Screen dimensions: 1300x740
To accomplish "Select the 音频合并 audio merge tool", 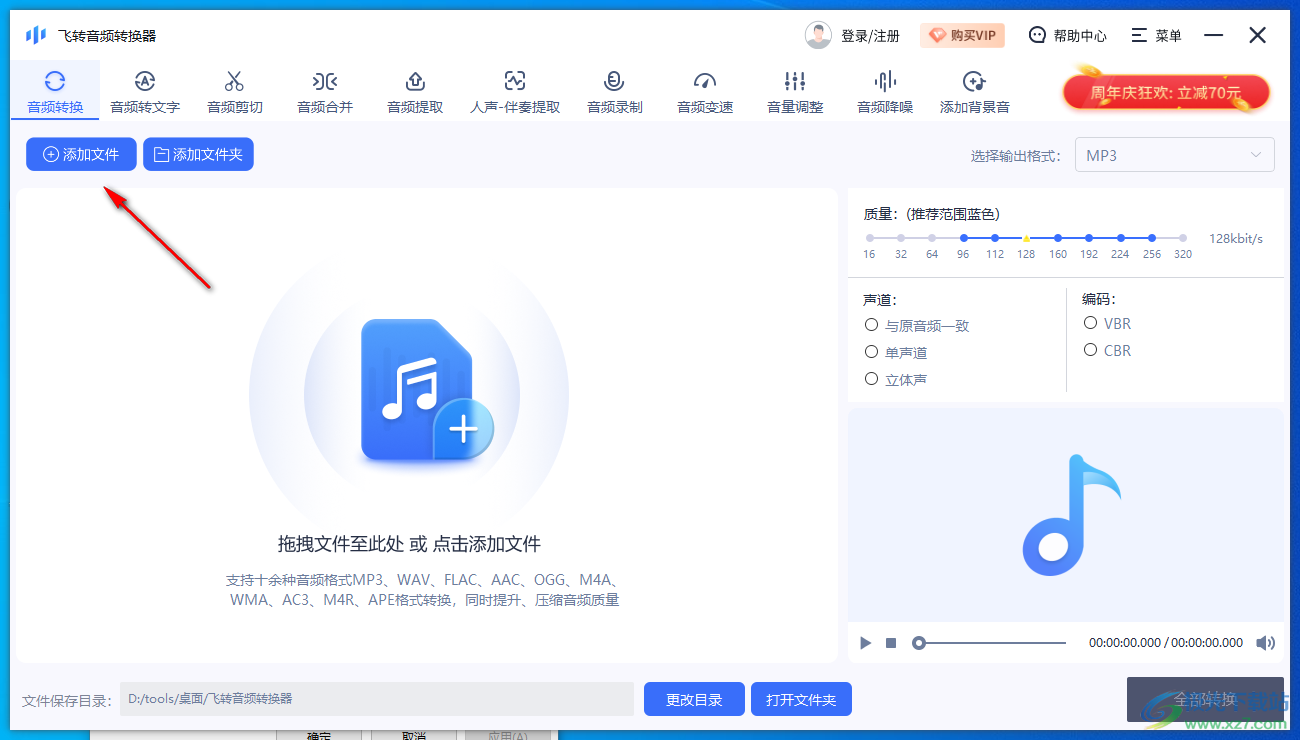I will pyautogui.click(x=324, y=90).
